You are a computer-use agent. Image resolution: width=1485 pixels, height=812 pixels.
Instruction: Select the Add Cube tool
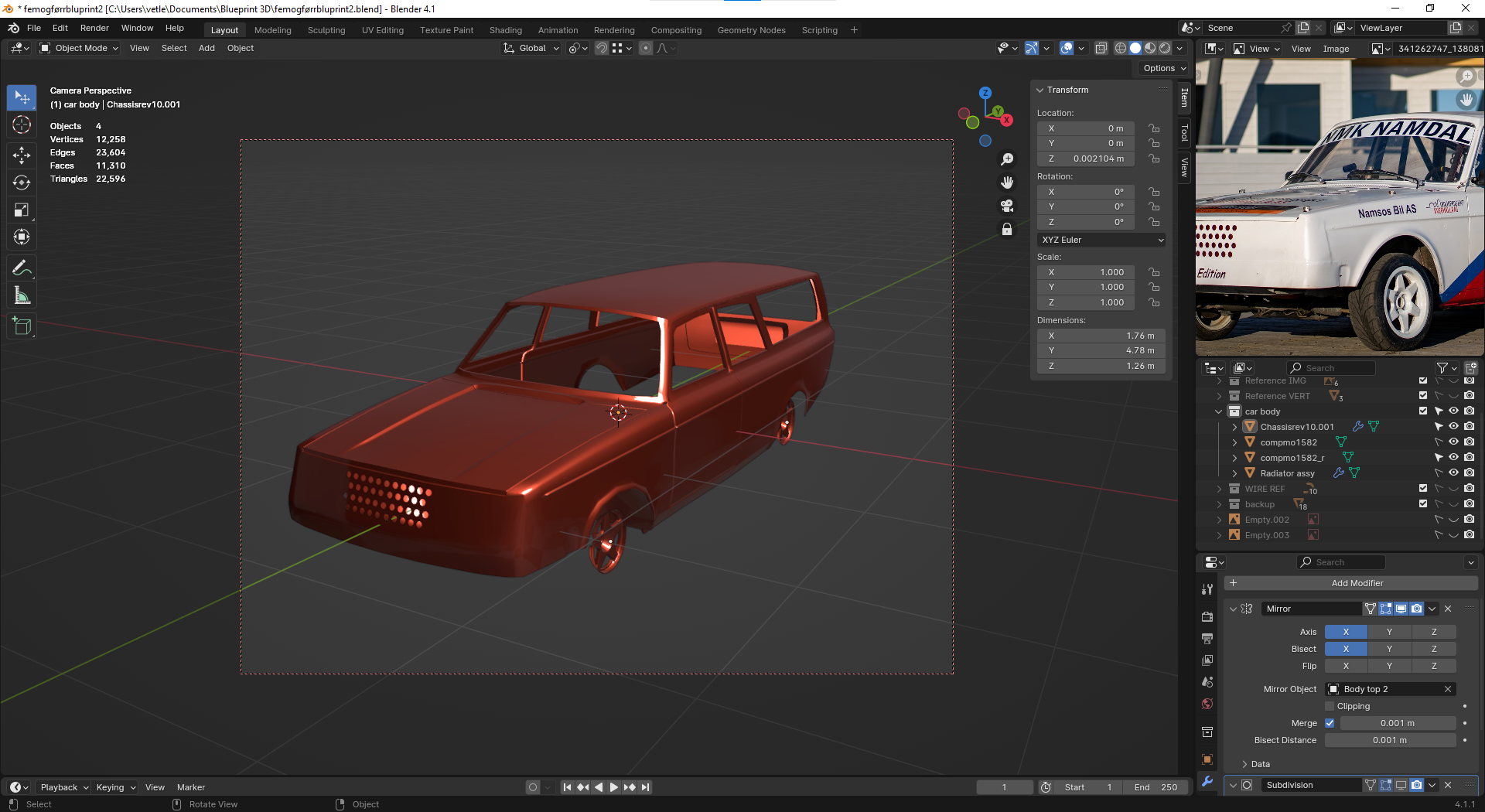22,326
